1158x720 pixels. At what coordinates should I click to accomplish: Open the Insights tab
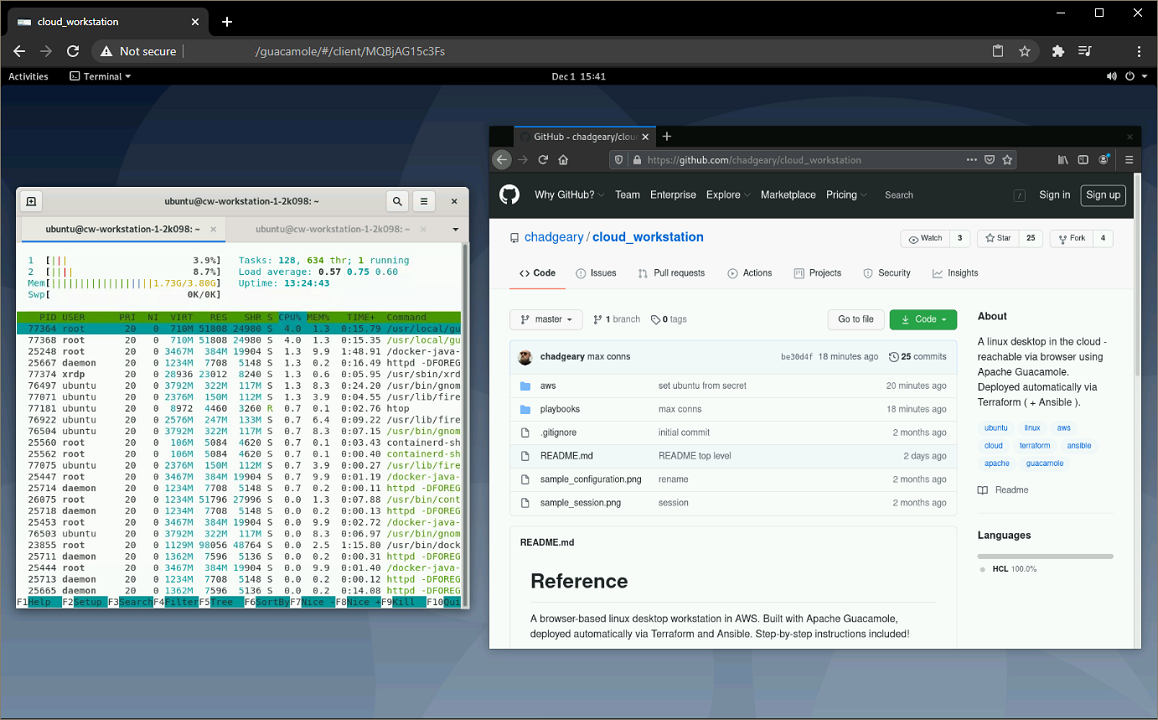[955, 273]
